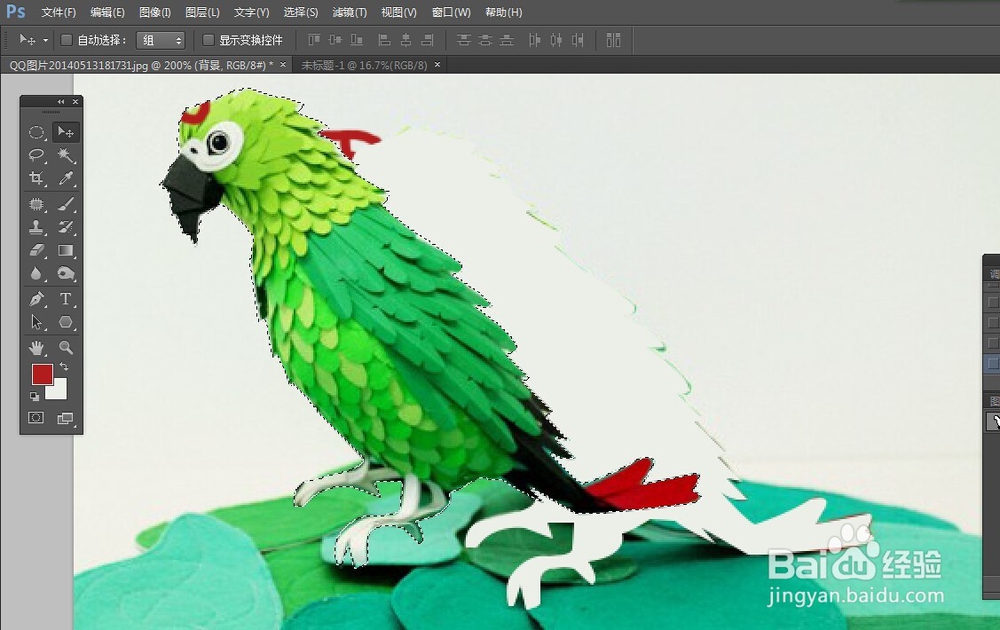Open the 视图(V) menu

point(399,12)
